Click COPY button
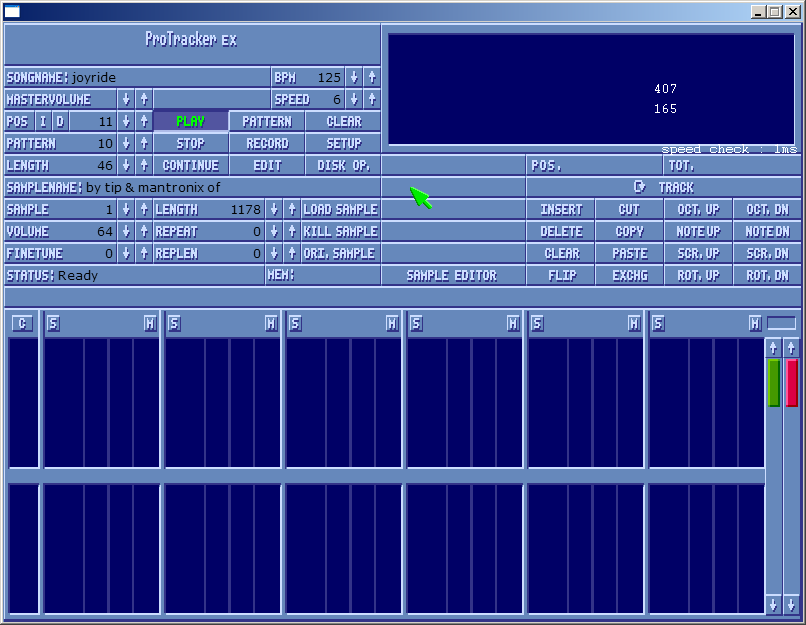 [629, 231]
